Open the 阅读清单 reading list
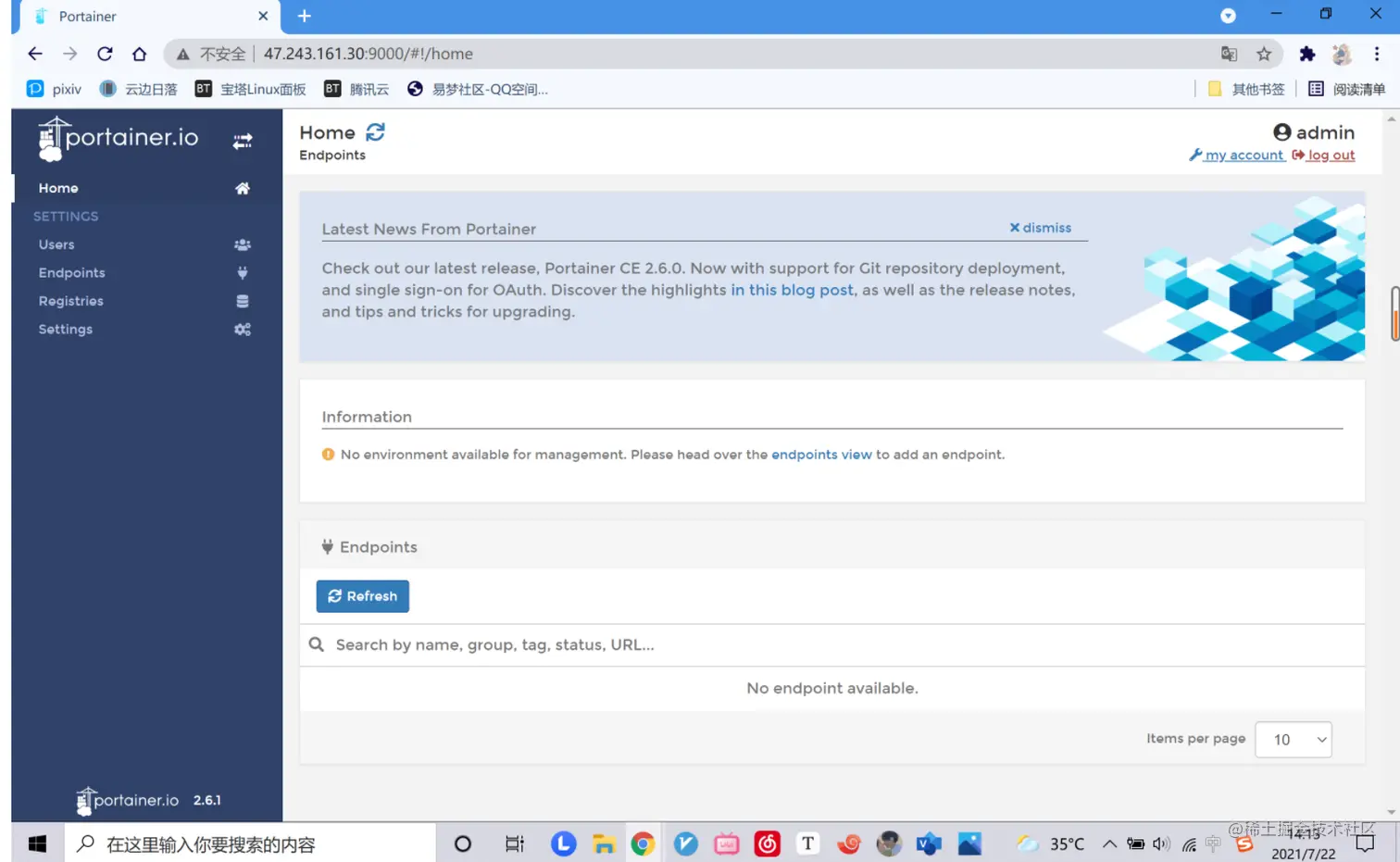 pos(1346,89)
